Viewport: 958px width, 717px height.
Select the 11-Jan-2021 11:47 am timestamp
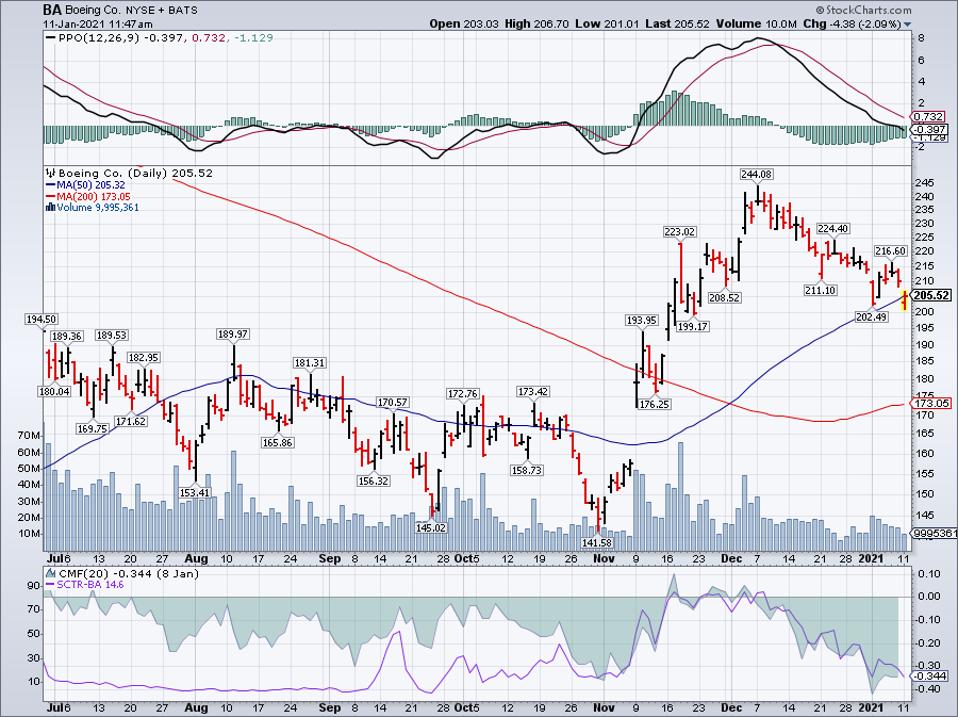coord(98,24)
